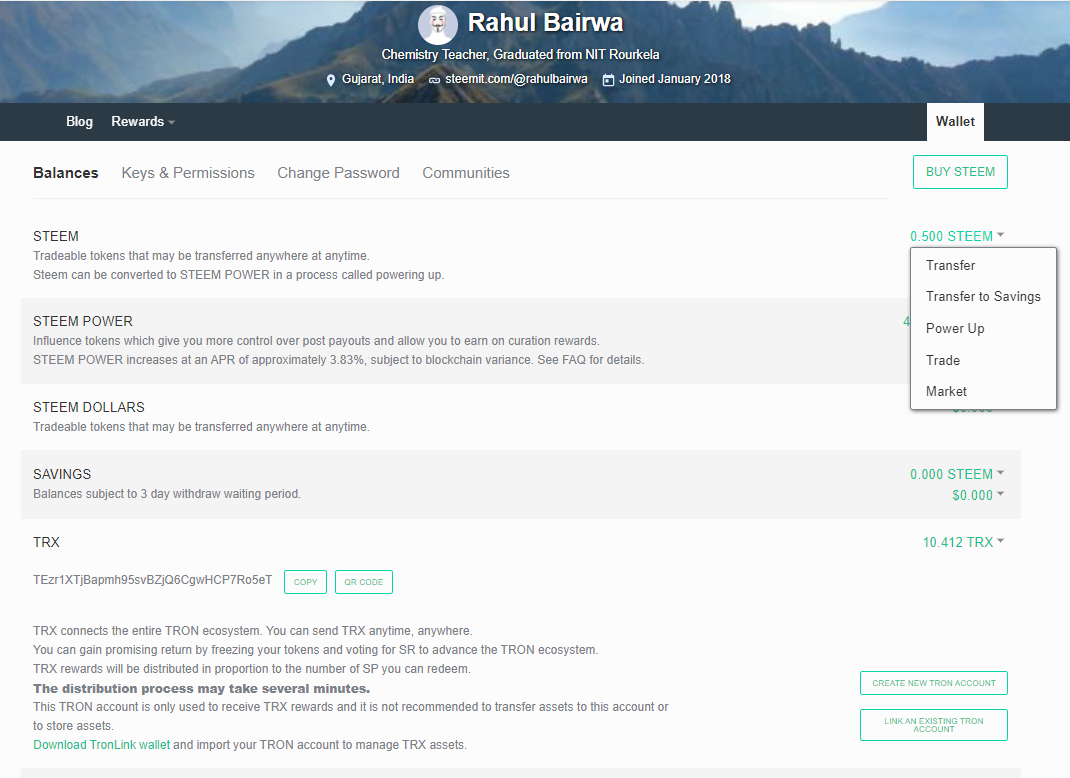This screenshot has width=1070, height=778.
Task: Expand the 10.412 TRX dropdown
Action: [963, 543]
